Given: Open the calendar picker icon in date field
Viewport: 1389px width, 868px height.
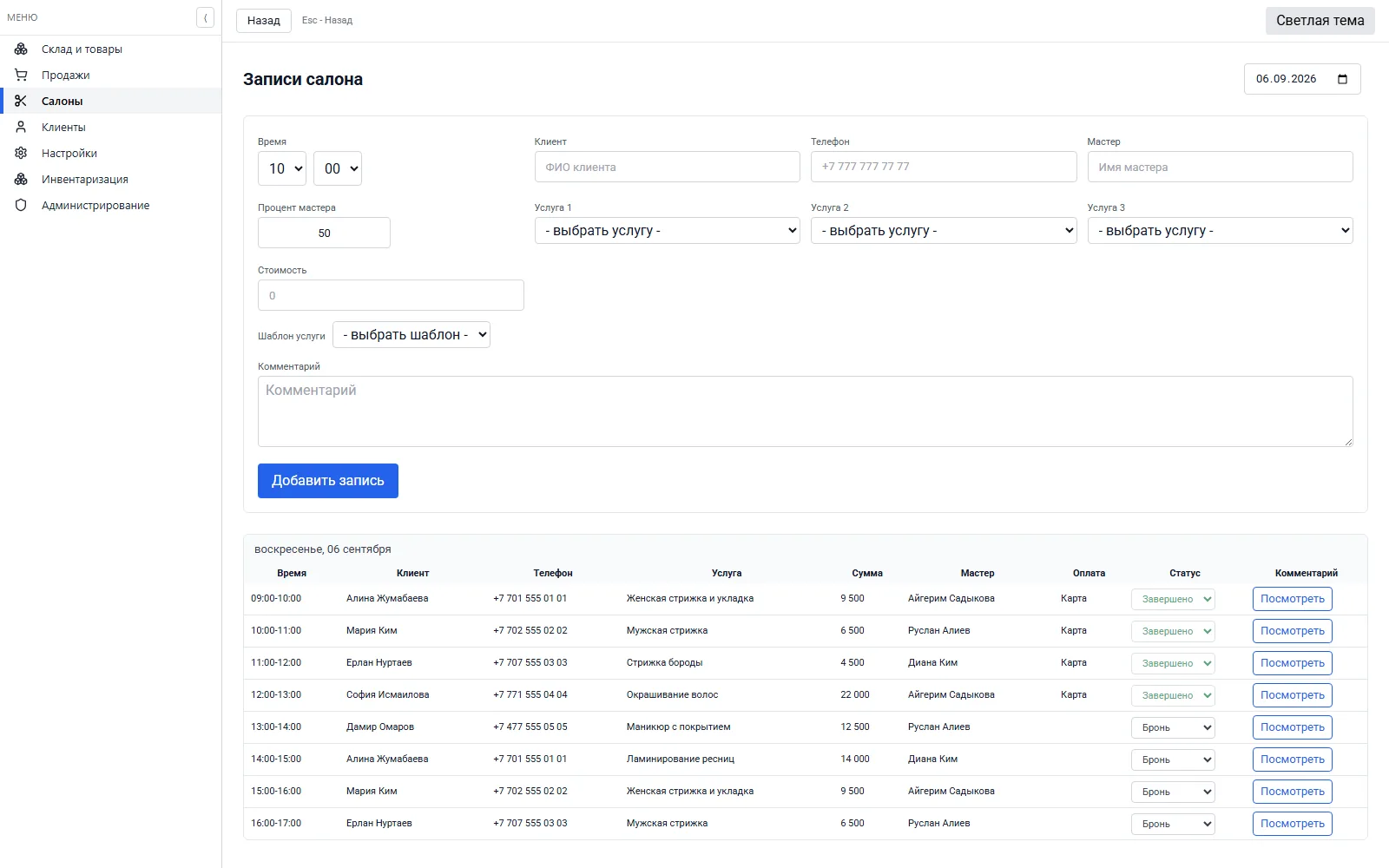Looking at the screenshot, I should pos(1342,79).
